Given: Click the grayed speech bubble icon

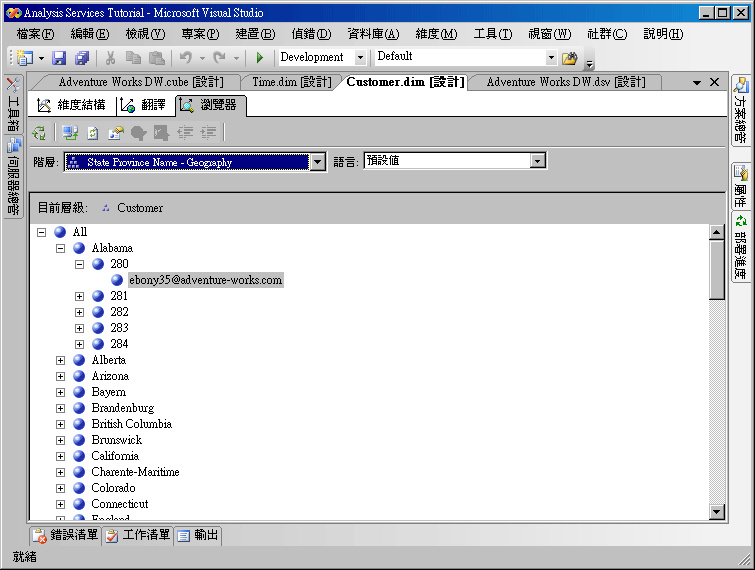Looking at the screenshot, I should point(139,133).
